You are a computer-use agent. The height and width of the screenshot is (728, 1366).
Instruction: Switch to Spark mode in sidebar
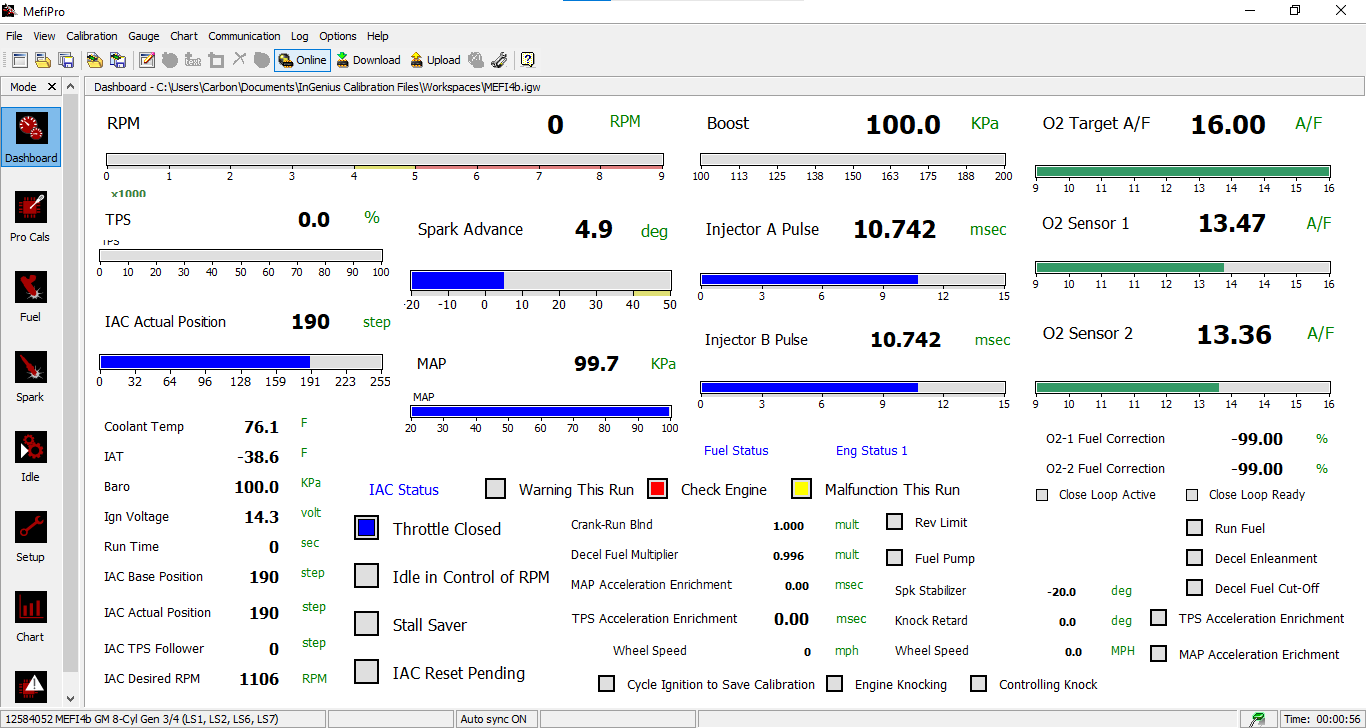pyautogui.click(x=30, y=376)
